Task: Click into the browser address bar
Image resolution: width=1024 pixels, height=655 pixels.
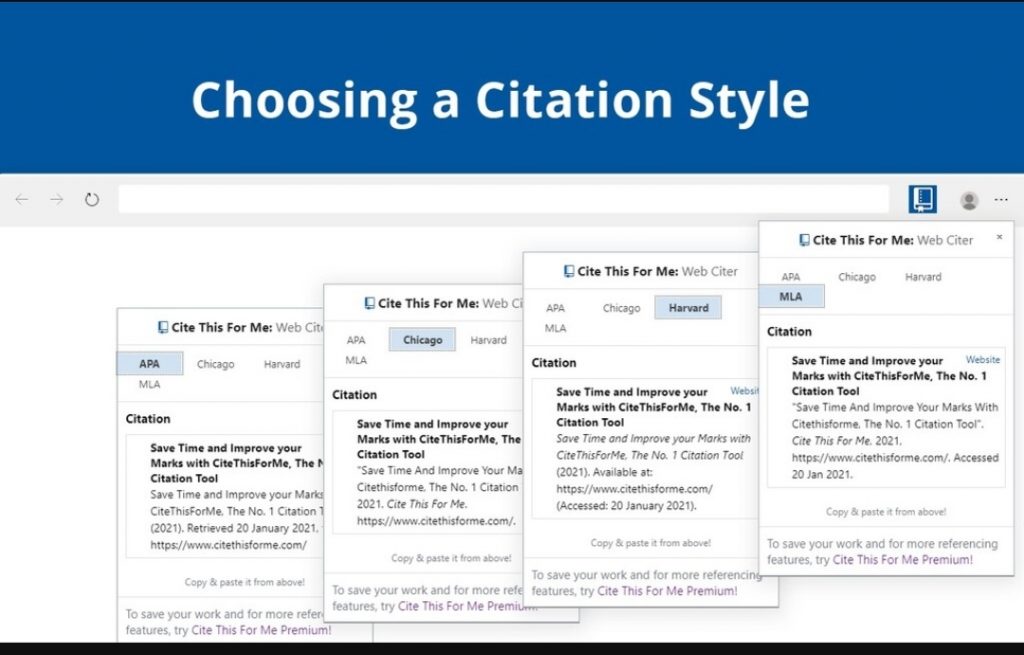Action: pyautogui.click(x=504, y=199)
